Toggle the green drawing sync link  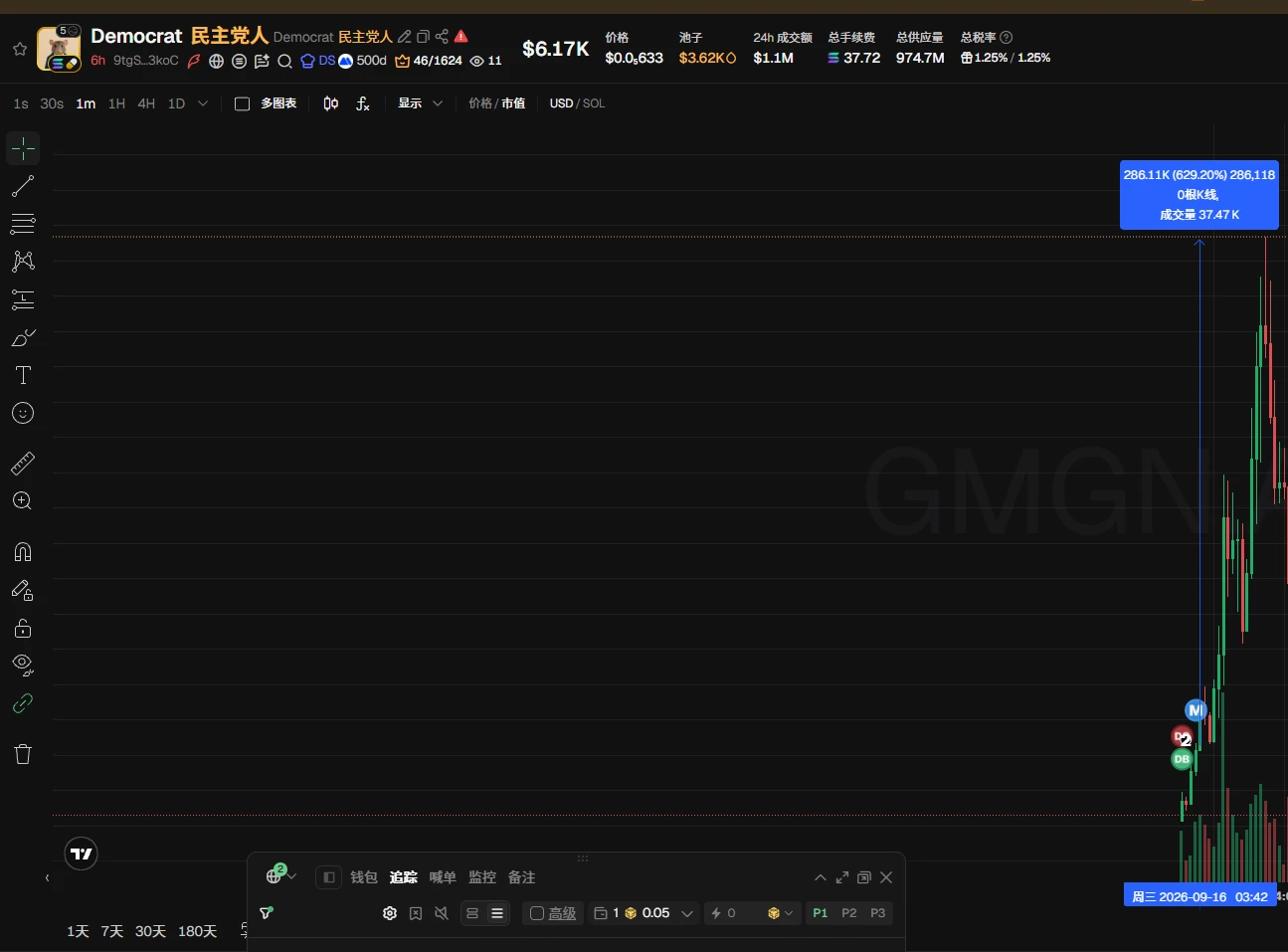tap(23, 703)
